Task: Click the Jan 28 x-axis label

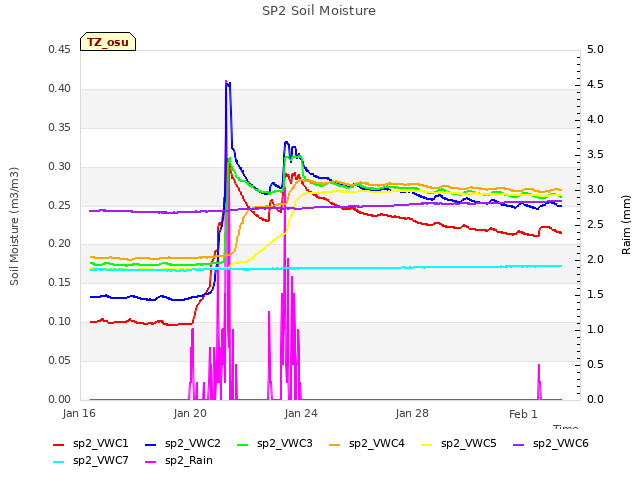Action: click(x=412, y=413)
